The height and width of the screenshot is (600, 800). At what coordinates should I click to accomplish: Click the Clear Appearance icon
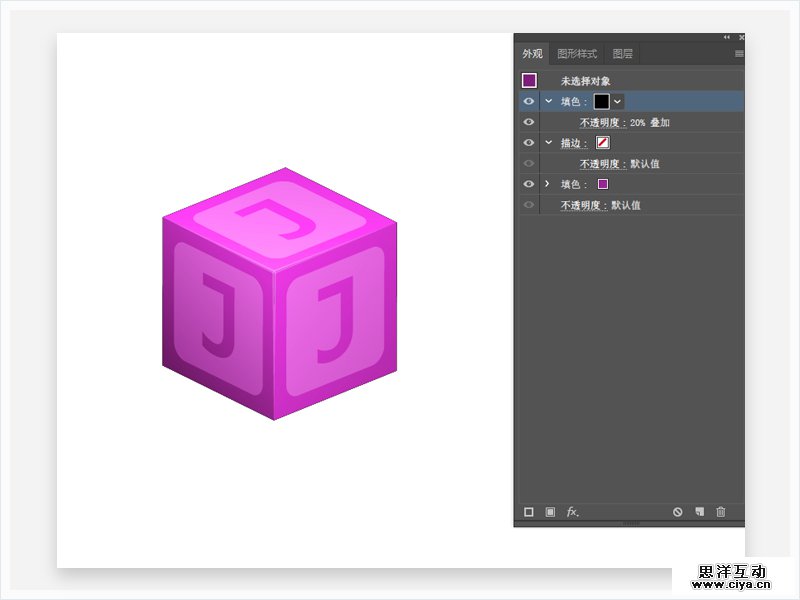click(677, 512)
